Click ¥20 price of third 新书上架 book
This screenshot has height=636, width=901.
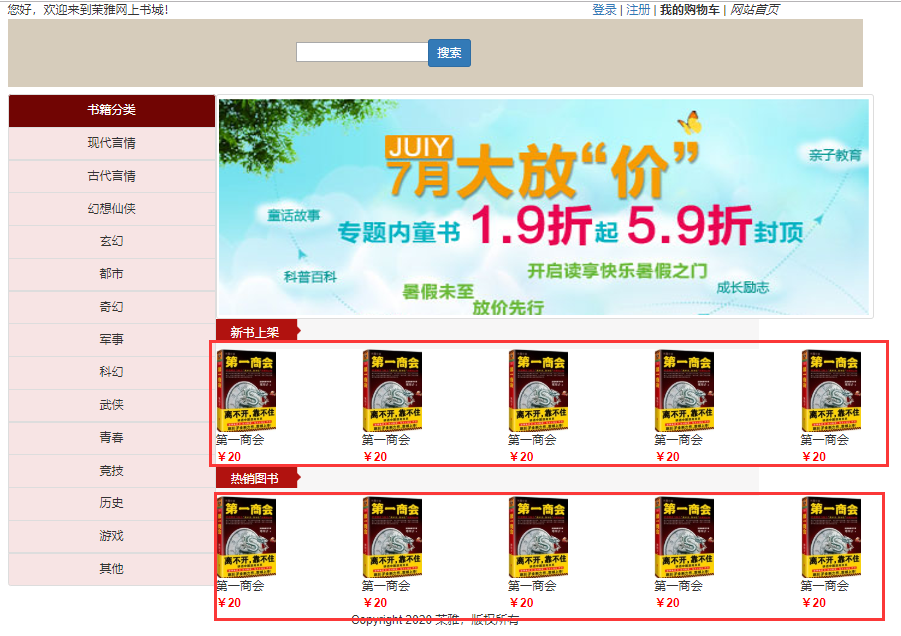click(x=521, y=457)
